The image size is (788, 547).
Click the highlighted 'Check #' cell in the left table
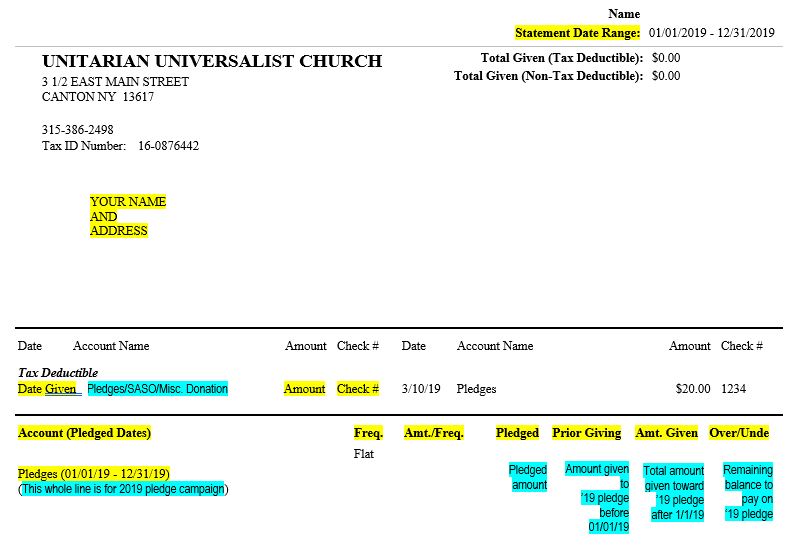[x=358, y=389]
